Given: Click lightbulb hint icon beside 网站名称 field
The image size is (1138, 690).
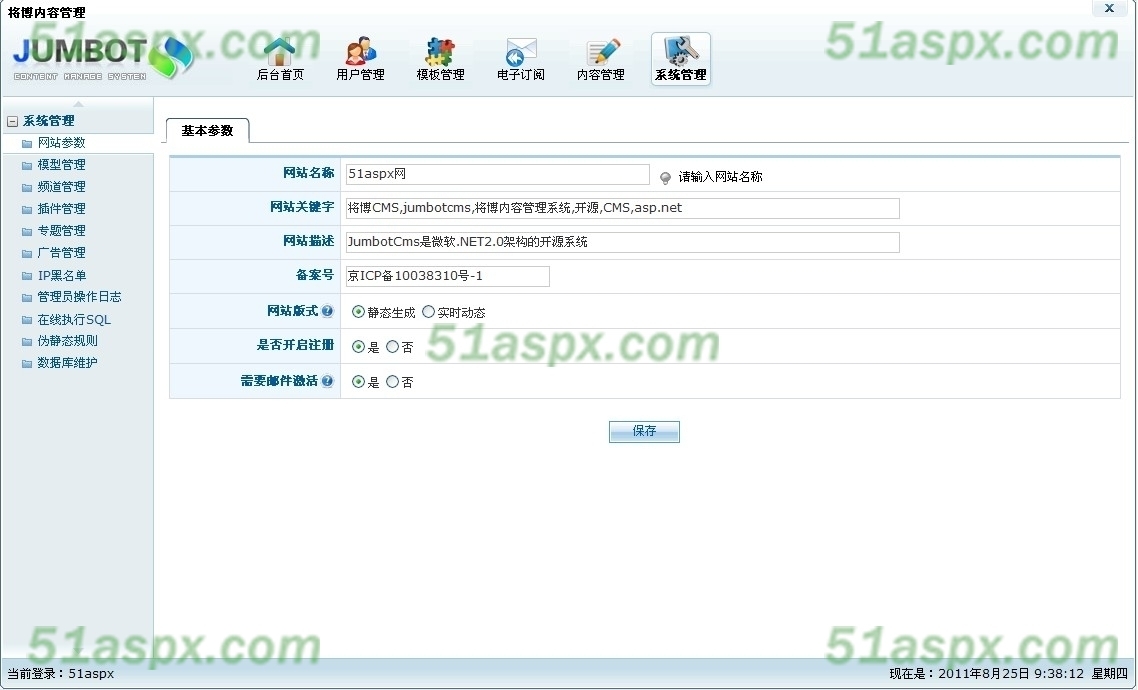Looking at the screenshot, I should (665, 177).
